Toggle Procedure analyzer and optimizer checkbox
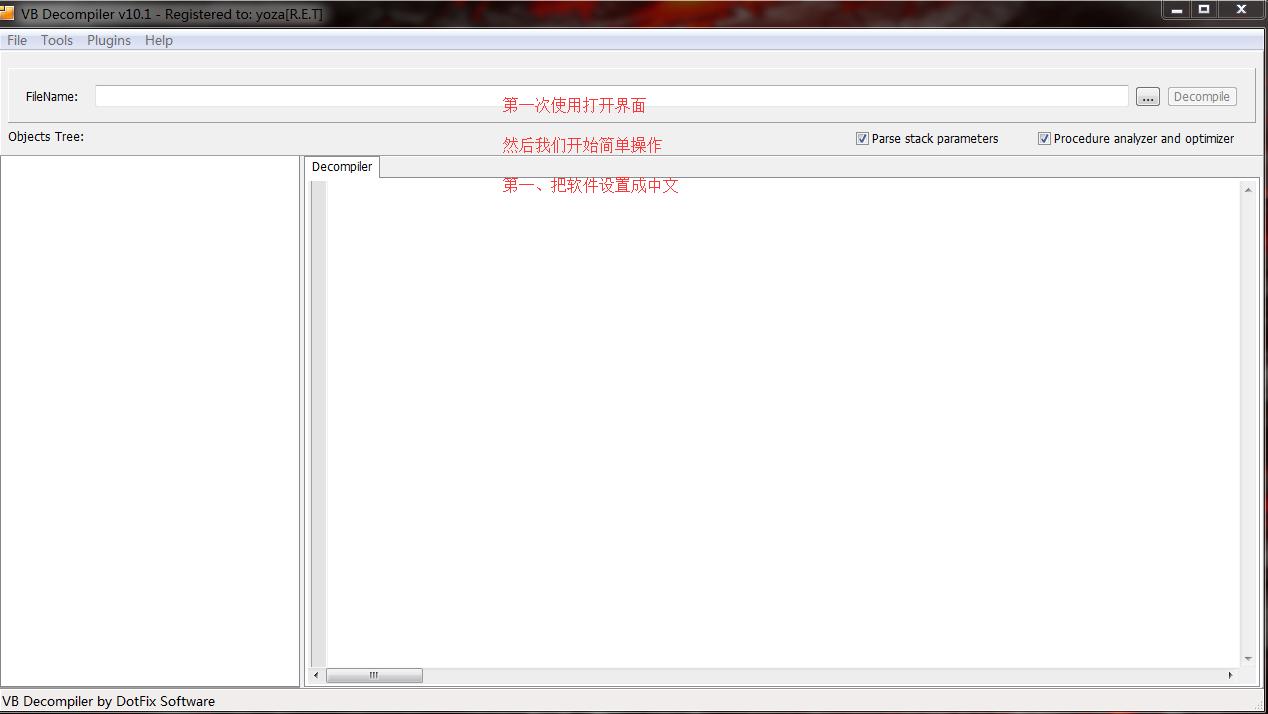The width and height of the screenshot is (1268, 714). (x=1044, y=139)
